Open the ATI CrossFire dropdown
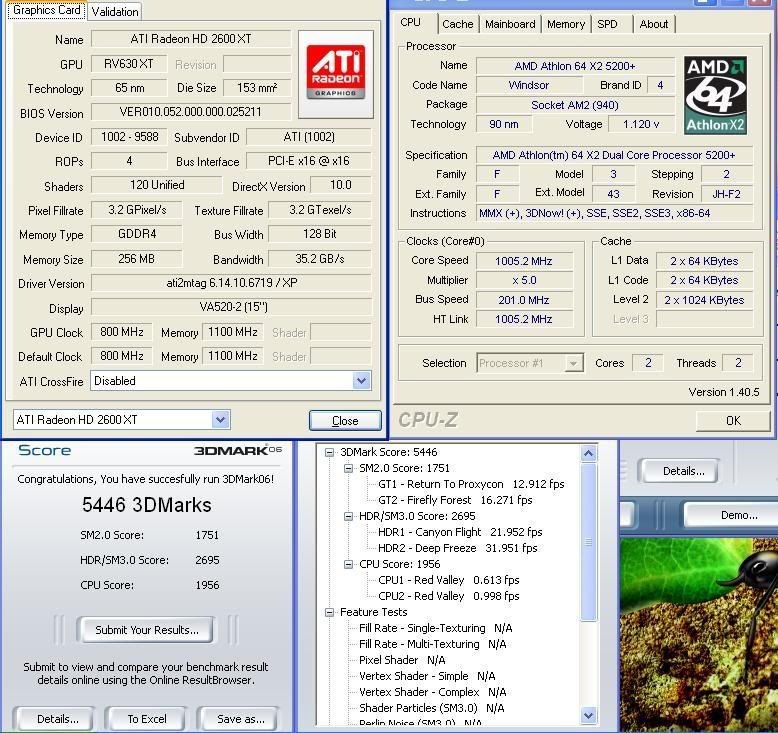This screenshot has width=778, height=733. pos(361,381)
